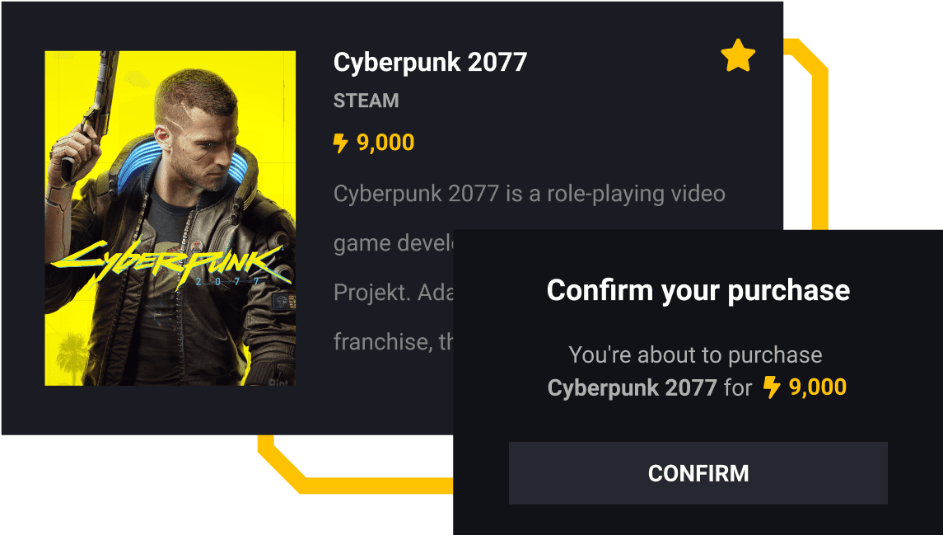Click description line starting with 'franchise'
The width and height of the screenshot is (943, 535).
(x=393, y=341)
